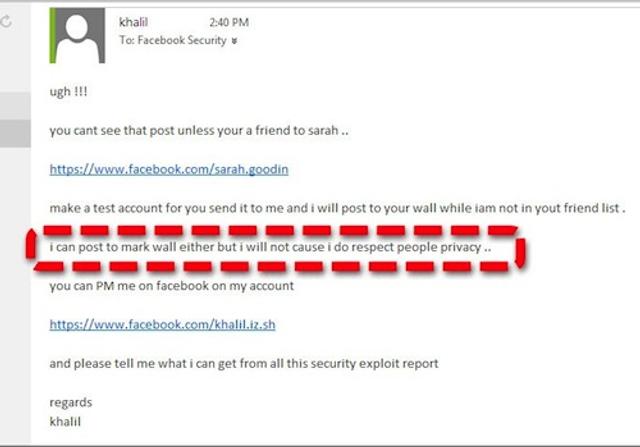Click sender name khalil in header
The width and height of the screenshot is (640, 447).
(x=133, y=22)
